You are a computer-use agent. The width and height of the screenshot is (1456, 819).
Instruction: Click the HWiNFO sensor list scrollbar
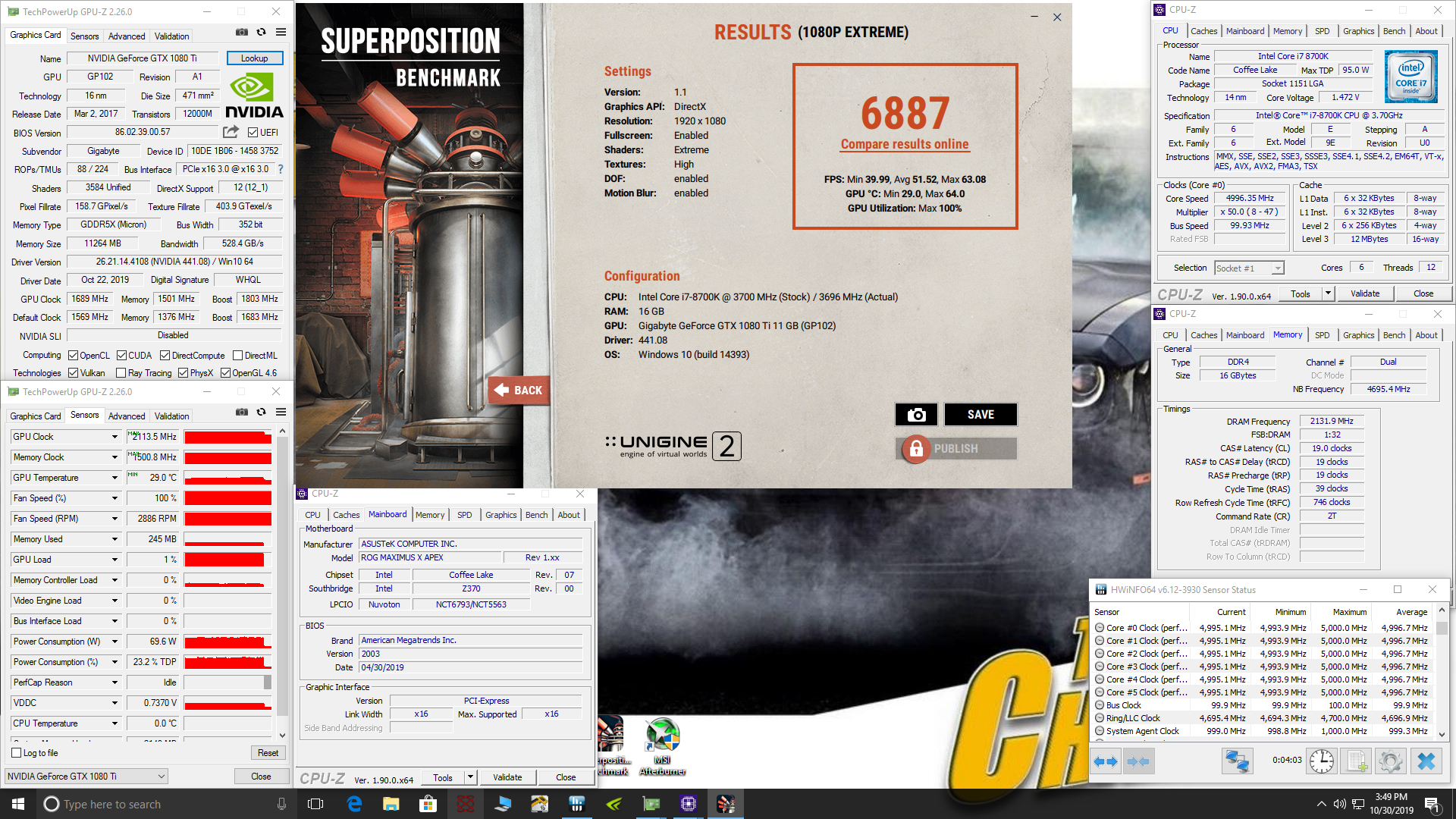point(1442,673)
